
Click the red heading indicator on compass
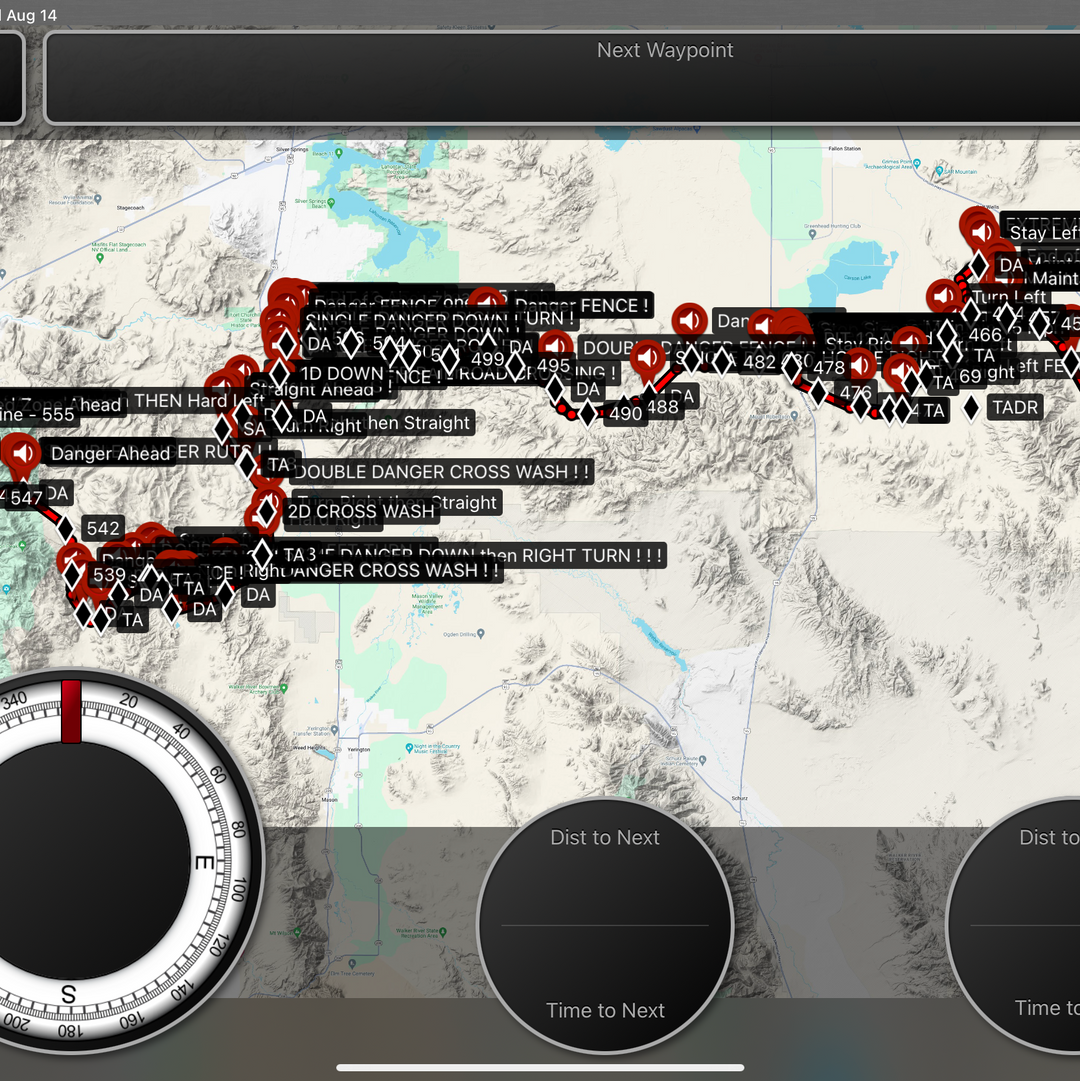click(x=71, y=711)
